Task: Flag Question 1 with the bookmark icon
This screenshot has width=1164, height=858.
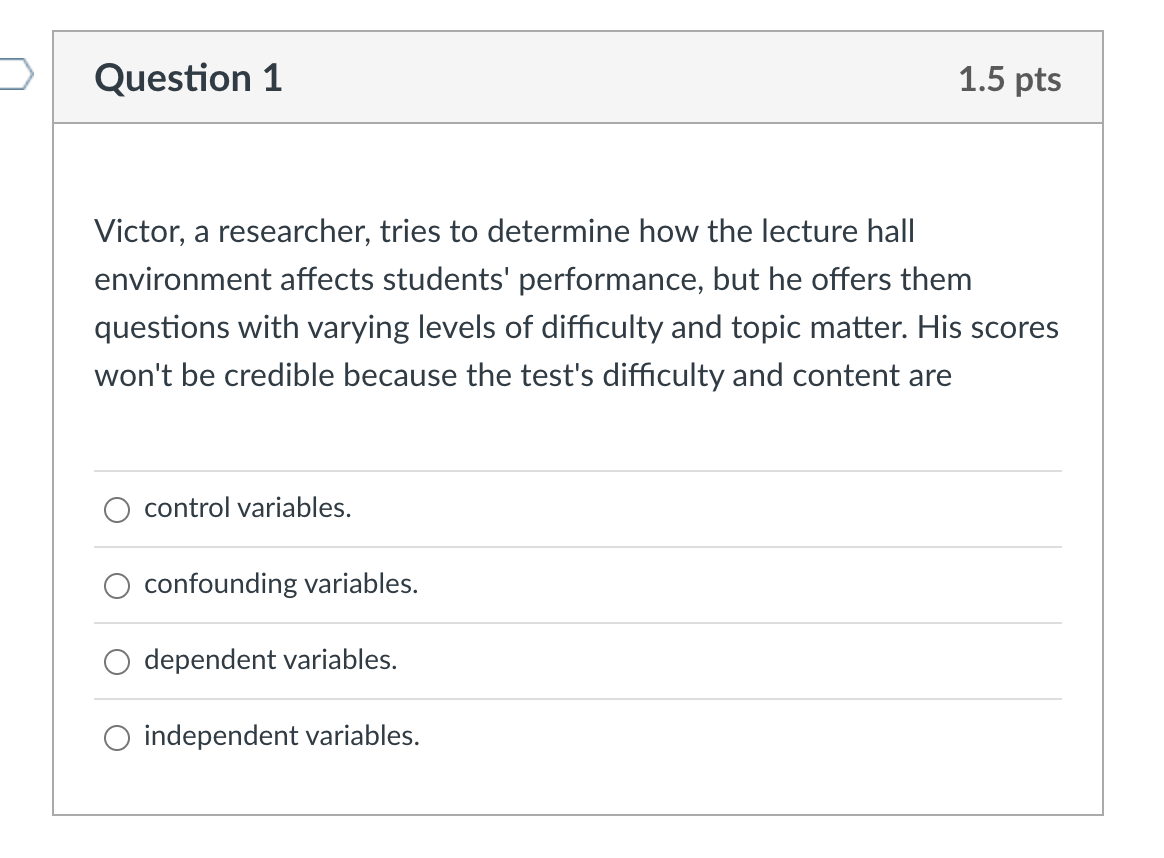Action: tap(15, 74)
